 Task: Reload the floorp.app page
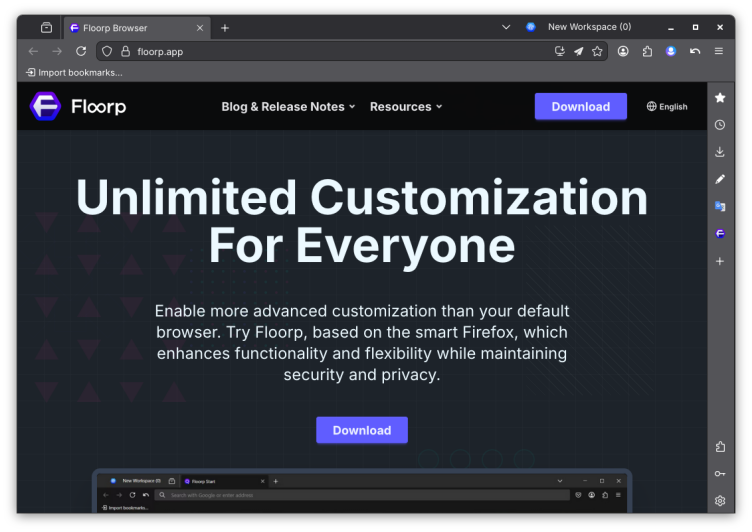[x=81, y=51]
